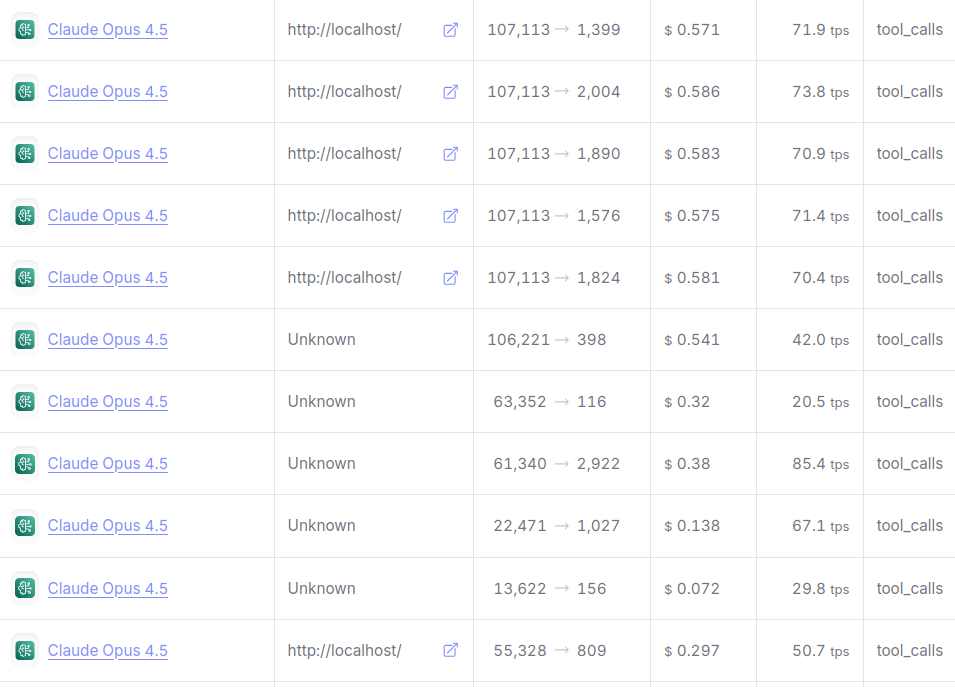
Task: Click the cost value $ 0.575
Action: [692, 216]
